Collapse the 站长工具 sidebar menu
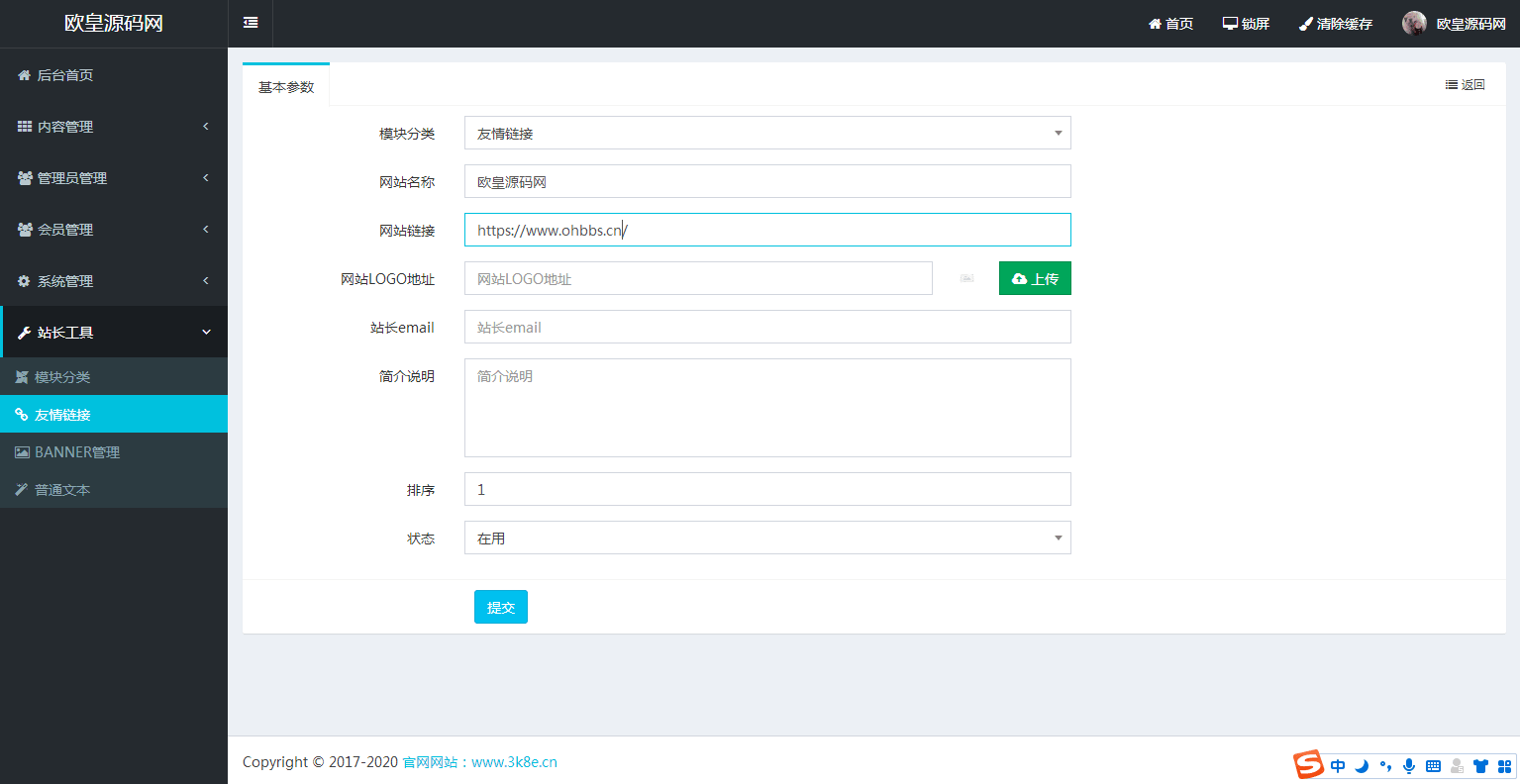1520x784 pixels. 114,333
